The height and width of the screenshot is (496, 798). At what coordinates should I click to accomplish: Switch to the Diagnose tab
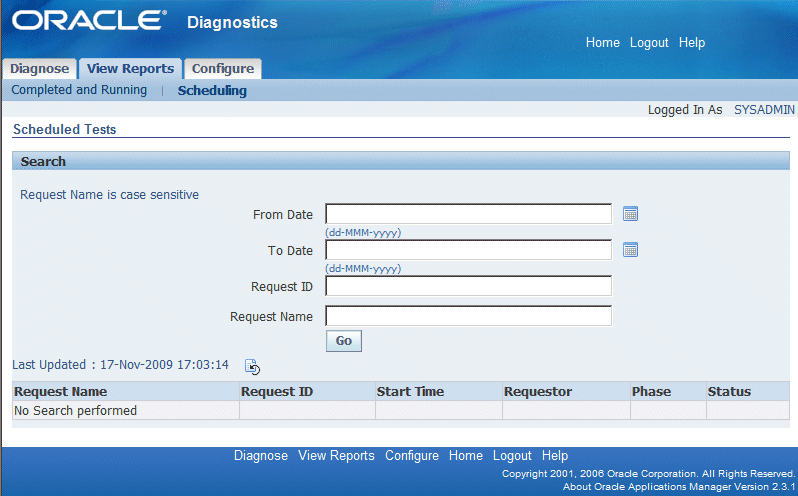pyautogui.click(x=40, y=69)
